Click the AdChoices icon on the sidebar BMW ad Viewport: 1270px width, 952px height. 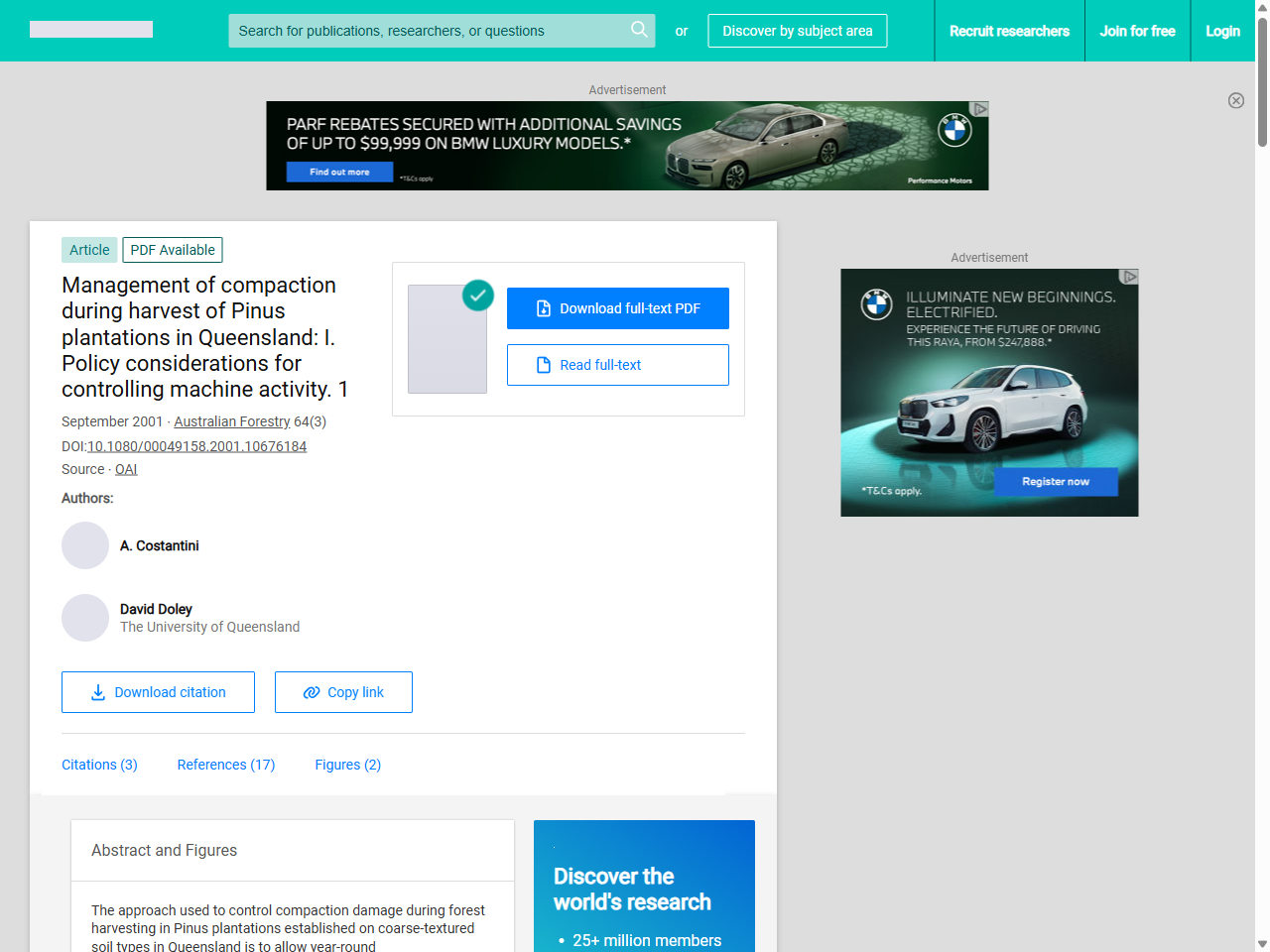tap(1129, 277)
